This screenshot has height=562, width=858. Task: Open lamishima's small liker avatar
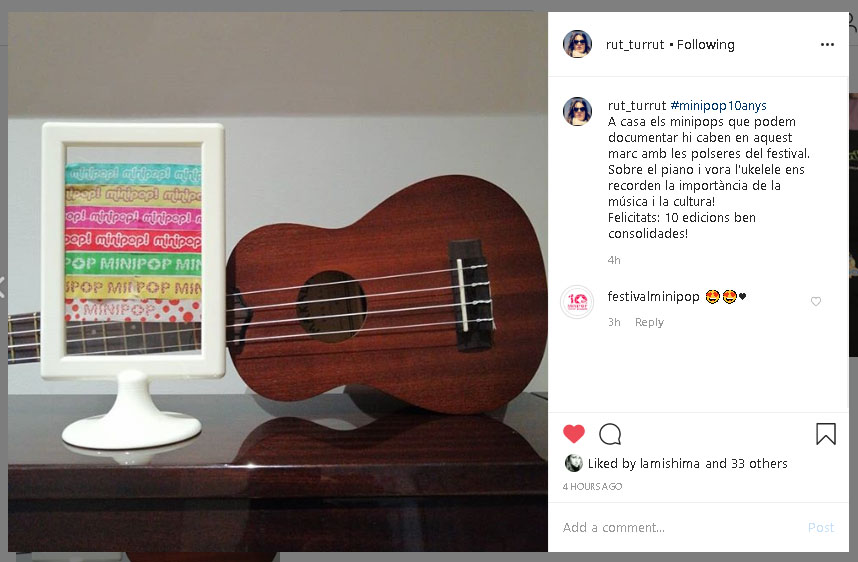click(573, 463)
